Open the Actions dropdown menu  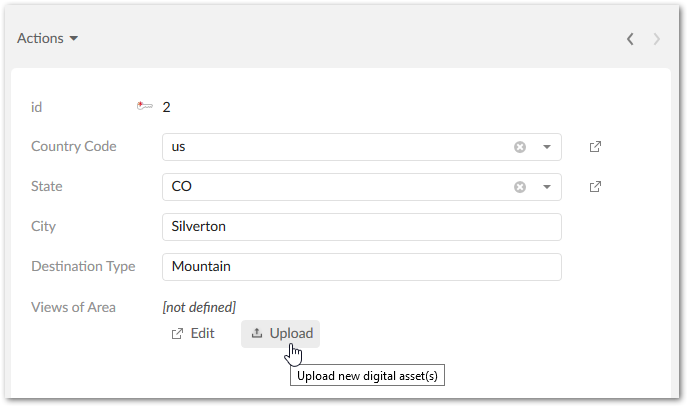pyautogui.click(x=47, y=39)
